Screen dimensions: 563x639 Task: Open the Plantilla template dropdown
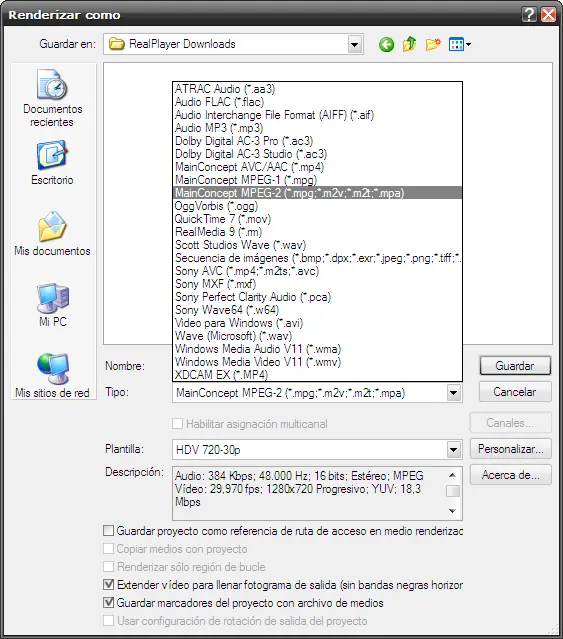(x=453, y=450)
